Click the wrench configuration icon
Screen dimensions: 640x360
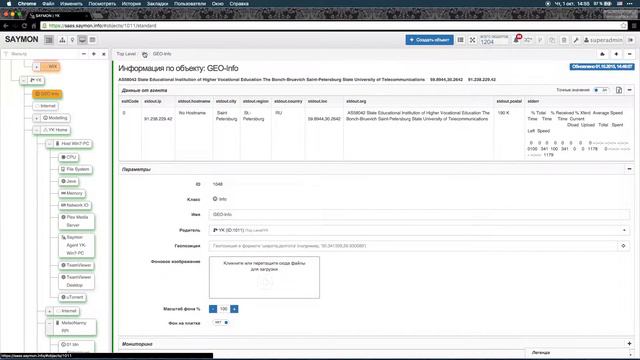(576, 40)
